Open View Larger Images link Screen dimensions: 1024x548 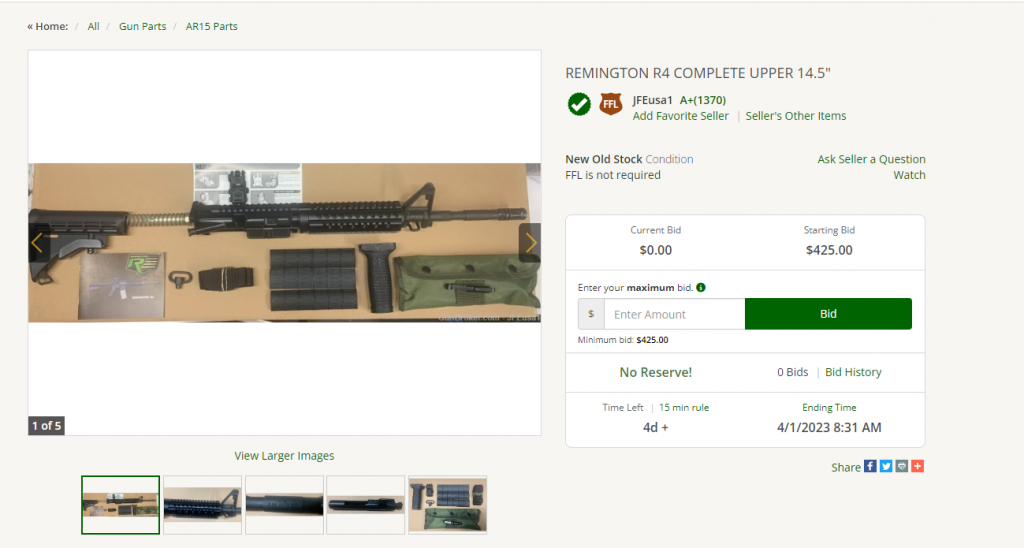click(x=284, y=455)
